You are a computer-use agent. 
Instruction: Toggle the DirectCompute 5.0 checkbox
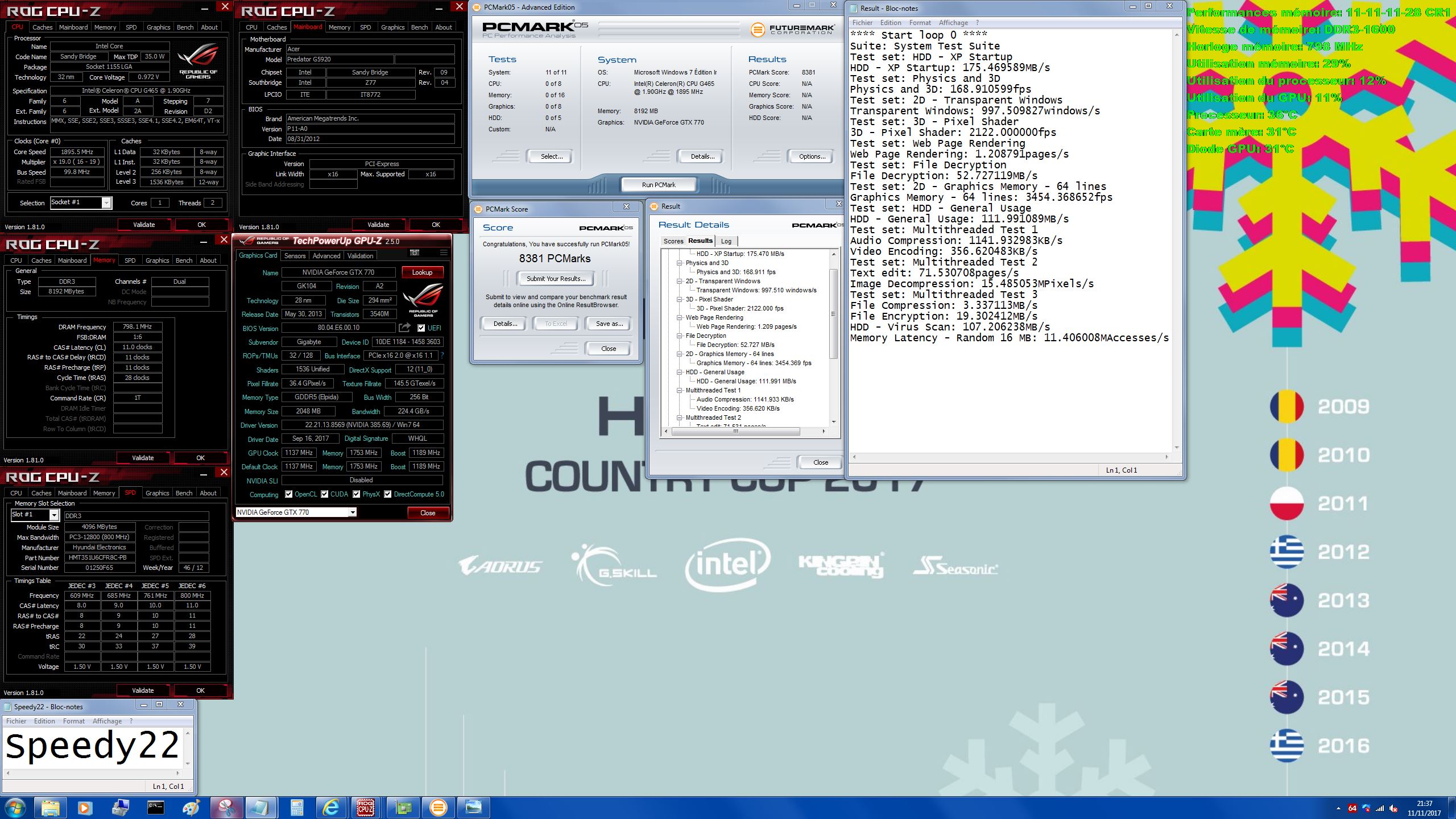388,494
